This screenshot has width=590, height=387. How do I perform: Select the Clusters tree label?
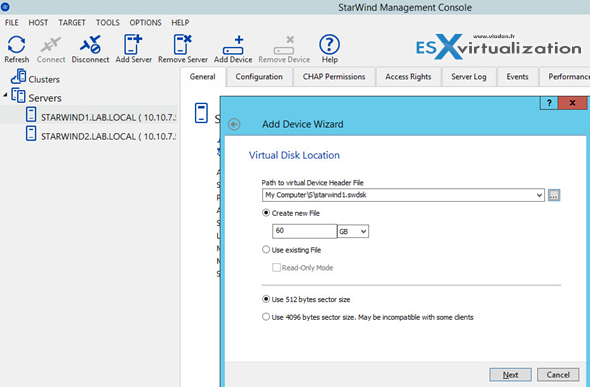coord(44,79)
